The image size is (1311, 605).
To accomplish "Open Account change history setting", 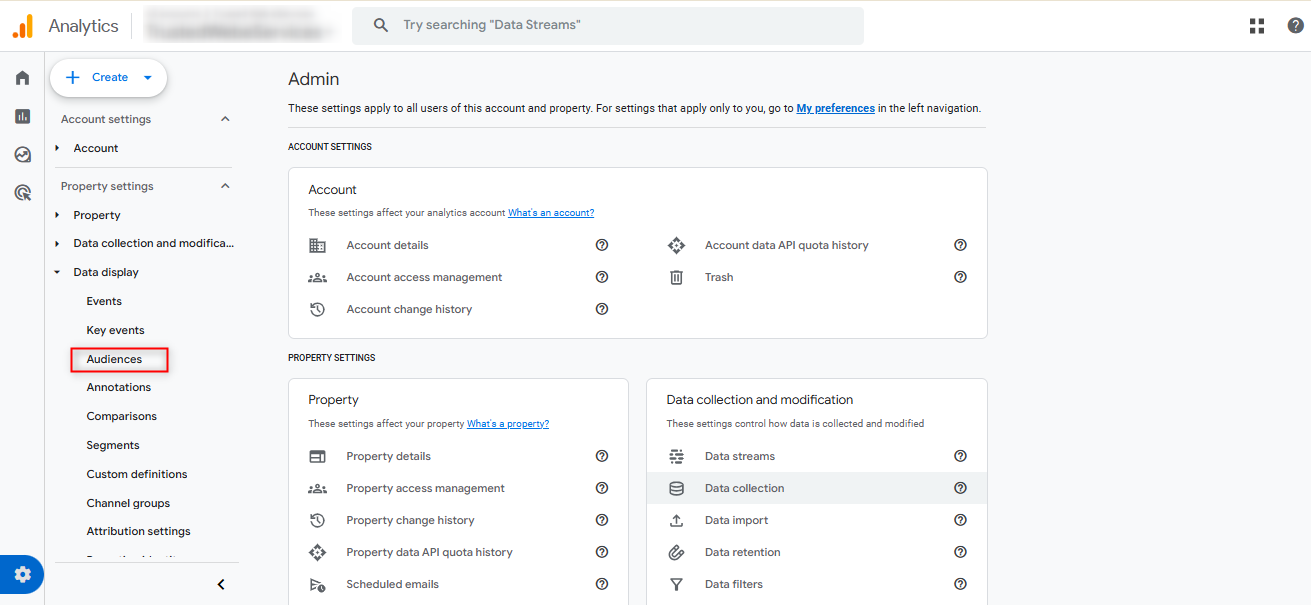I will click(409, 309).
